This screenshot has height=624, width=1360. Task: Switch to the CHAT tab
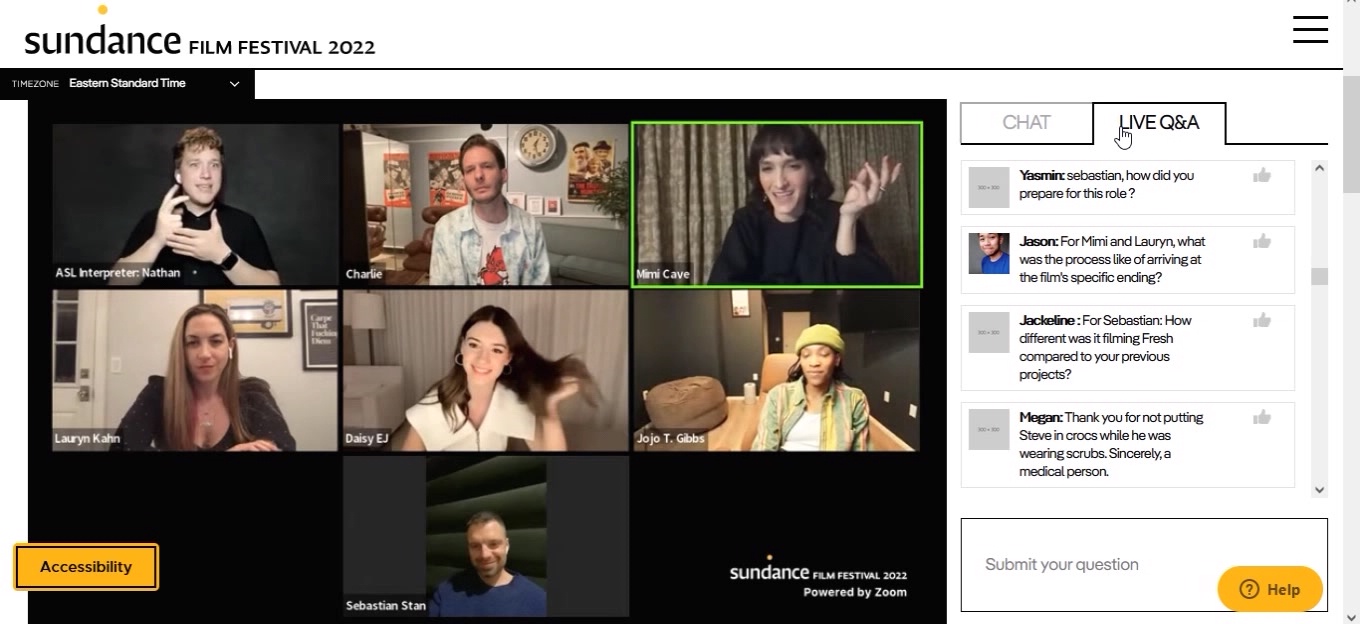pos(1026,123)
